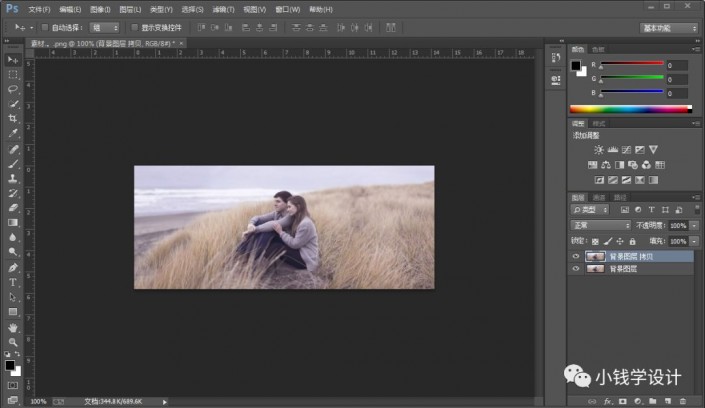Select the Lasso tool
This screenshot has height=408, width=705.
click(x=13, y=89)
